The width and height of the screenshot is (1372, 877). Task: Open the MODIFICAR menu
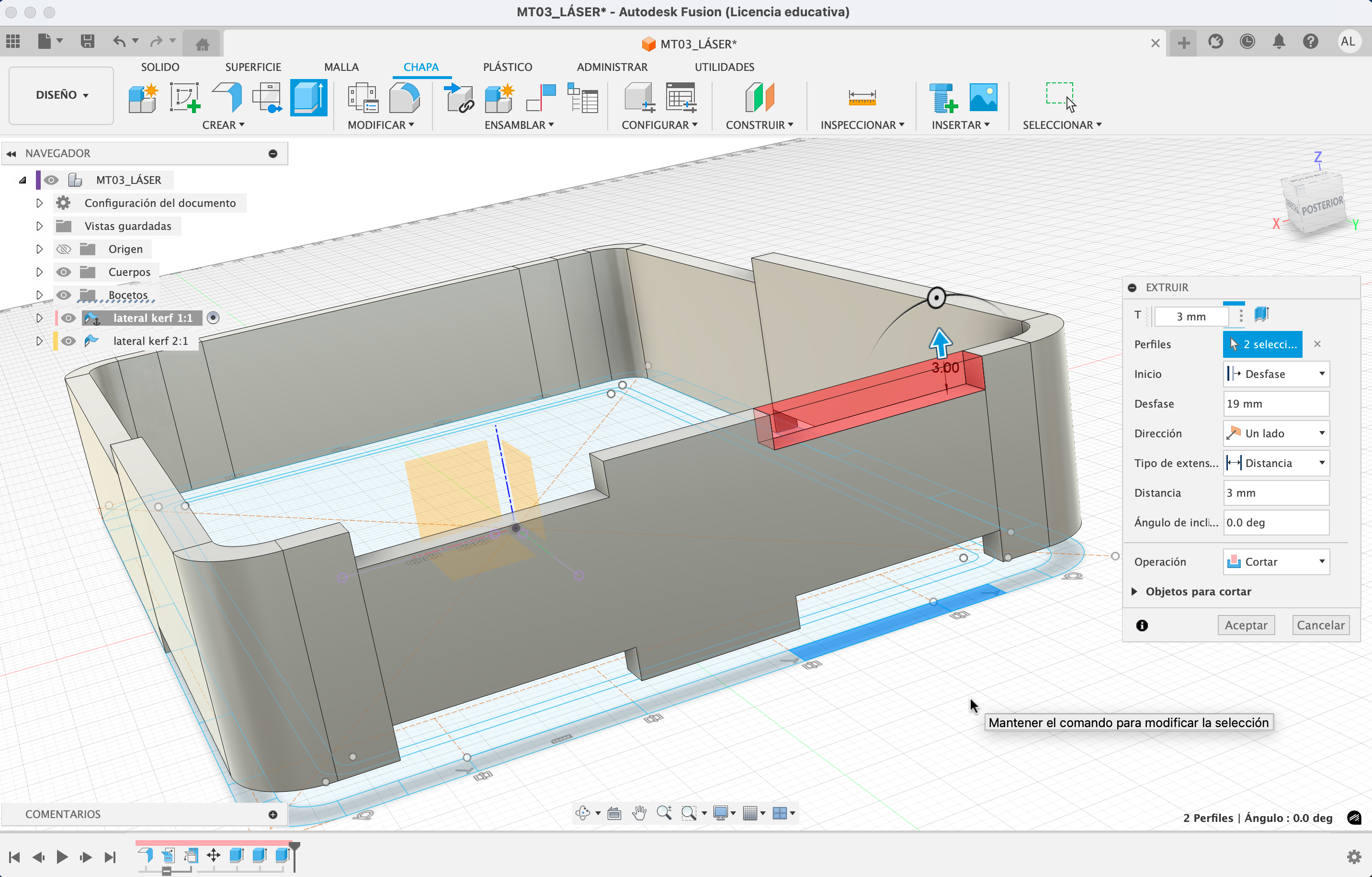(381, 125)
